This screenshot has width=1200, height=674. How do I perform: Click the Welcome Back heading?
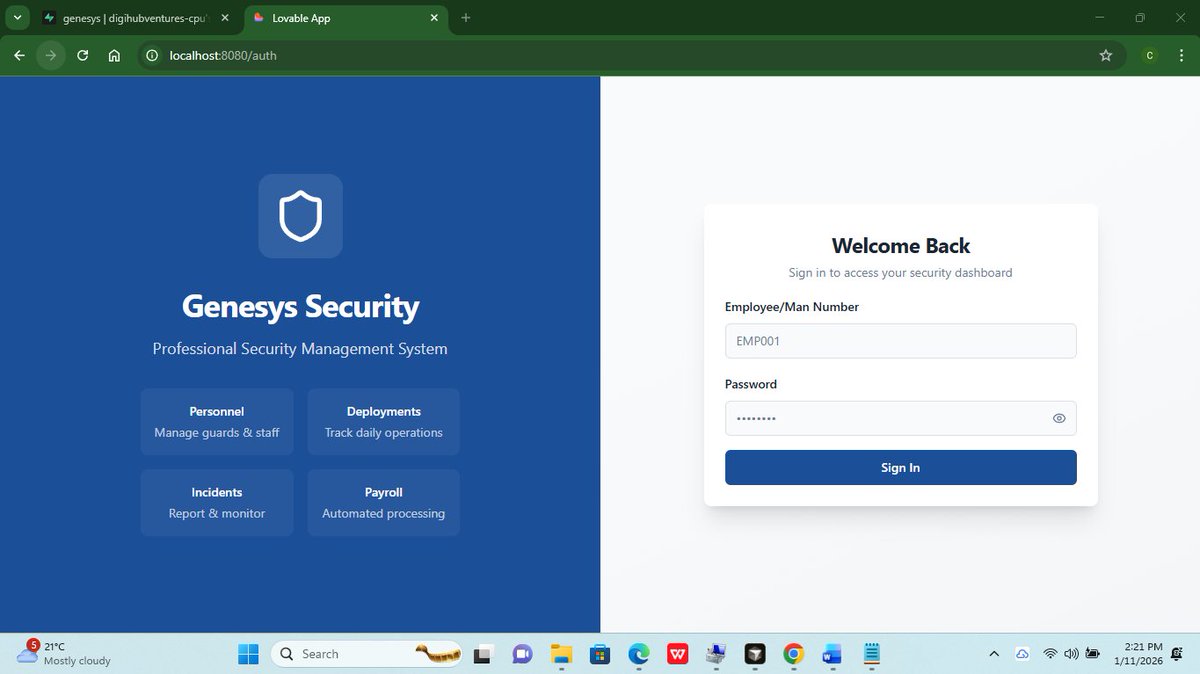(x=901, y=246)
